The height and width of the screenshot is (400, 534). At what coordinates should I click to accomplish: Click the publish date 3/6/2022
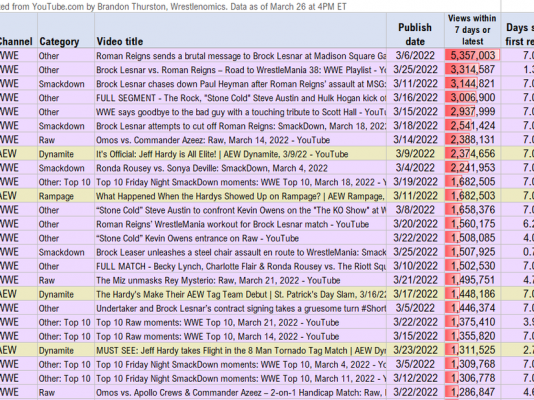point(415,55)
